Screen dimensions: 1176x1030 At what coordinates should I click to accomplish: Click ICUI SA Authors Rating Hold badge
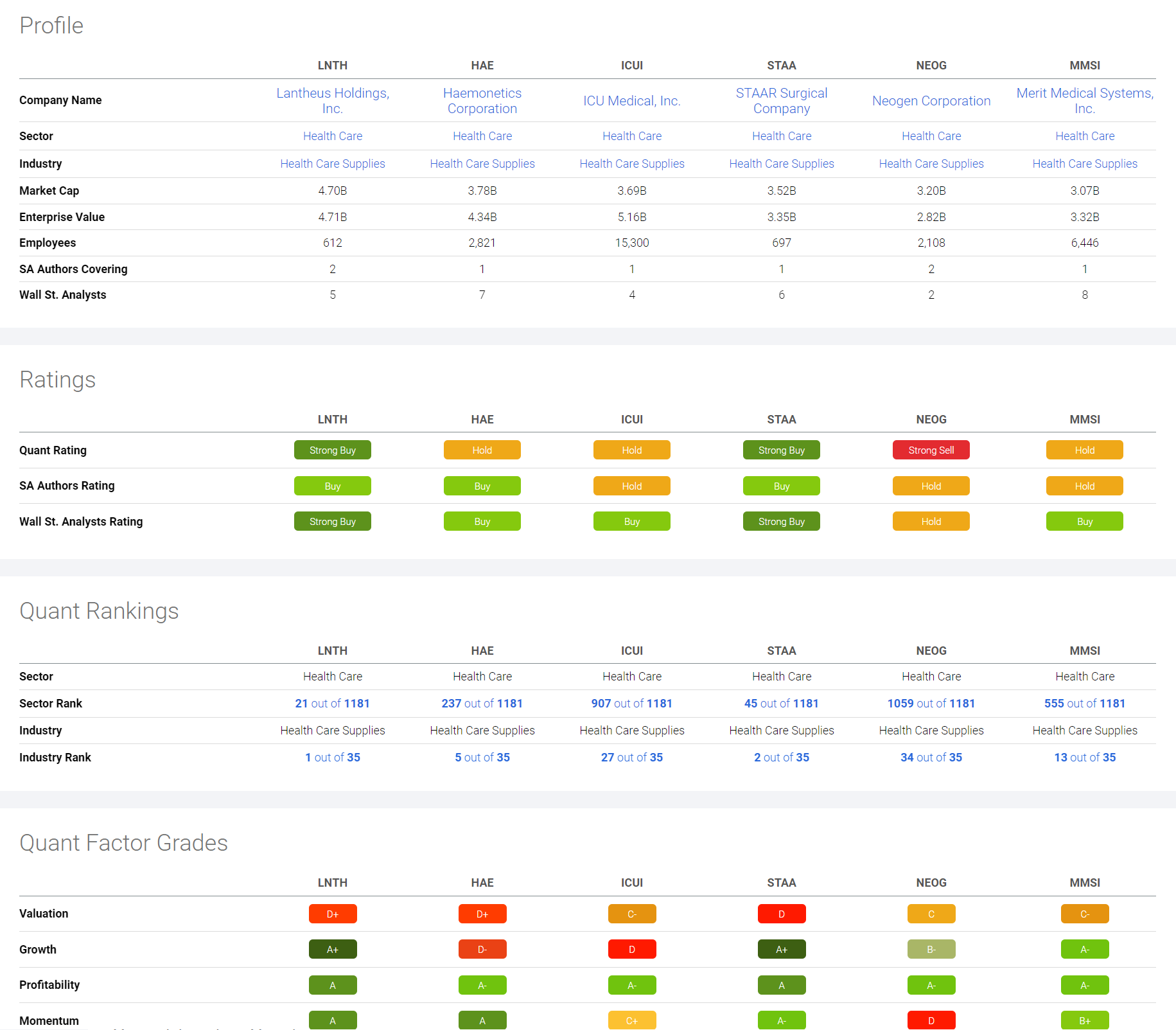click(x=632, y=486)
